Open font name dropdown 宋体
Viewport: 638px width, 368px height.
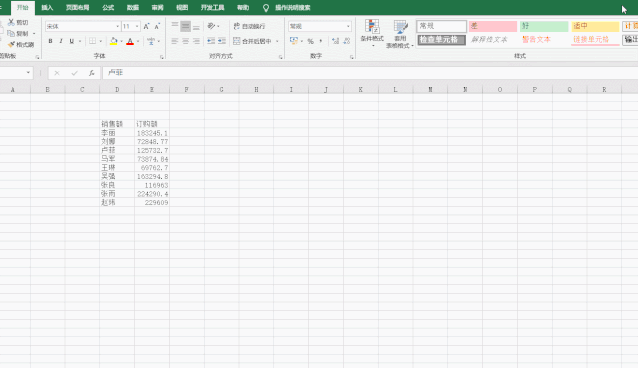[x=118, y=26]
